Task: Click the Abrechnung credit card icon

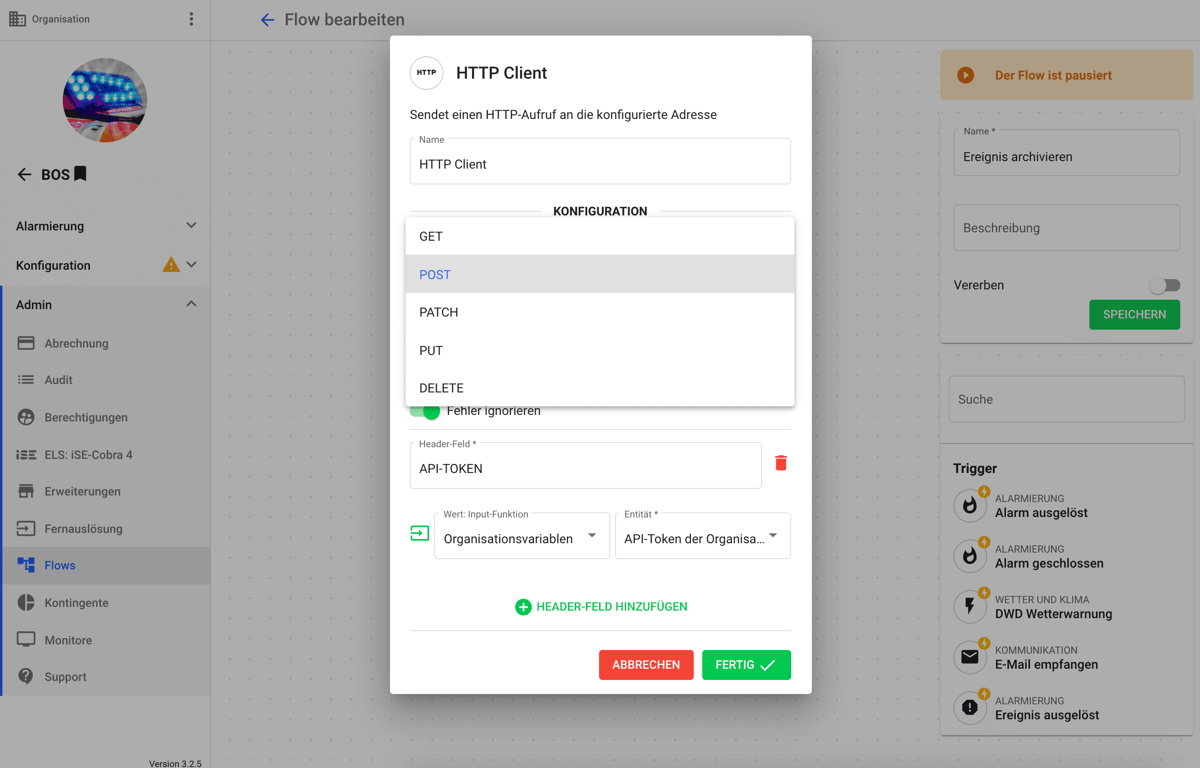Action: (26, 343)
